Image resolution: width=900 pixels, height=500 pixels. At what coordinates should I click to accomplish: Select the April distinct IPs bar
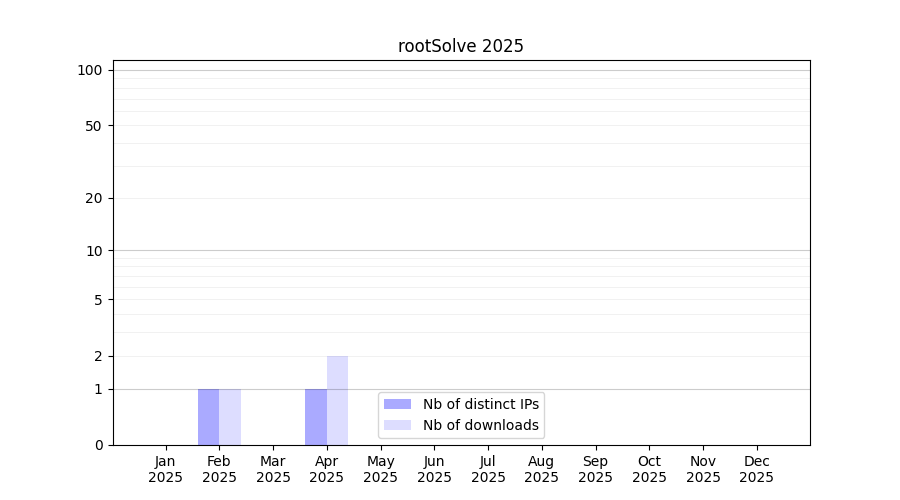316,417
